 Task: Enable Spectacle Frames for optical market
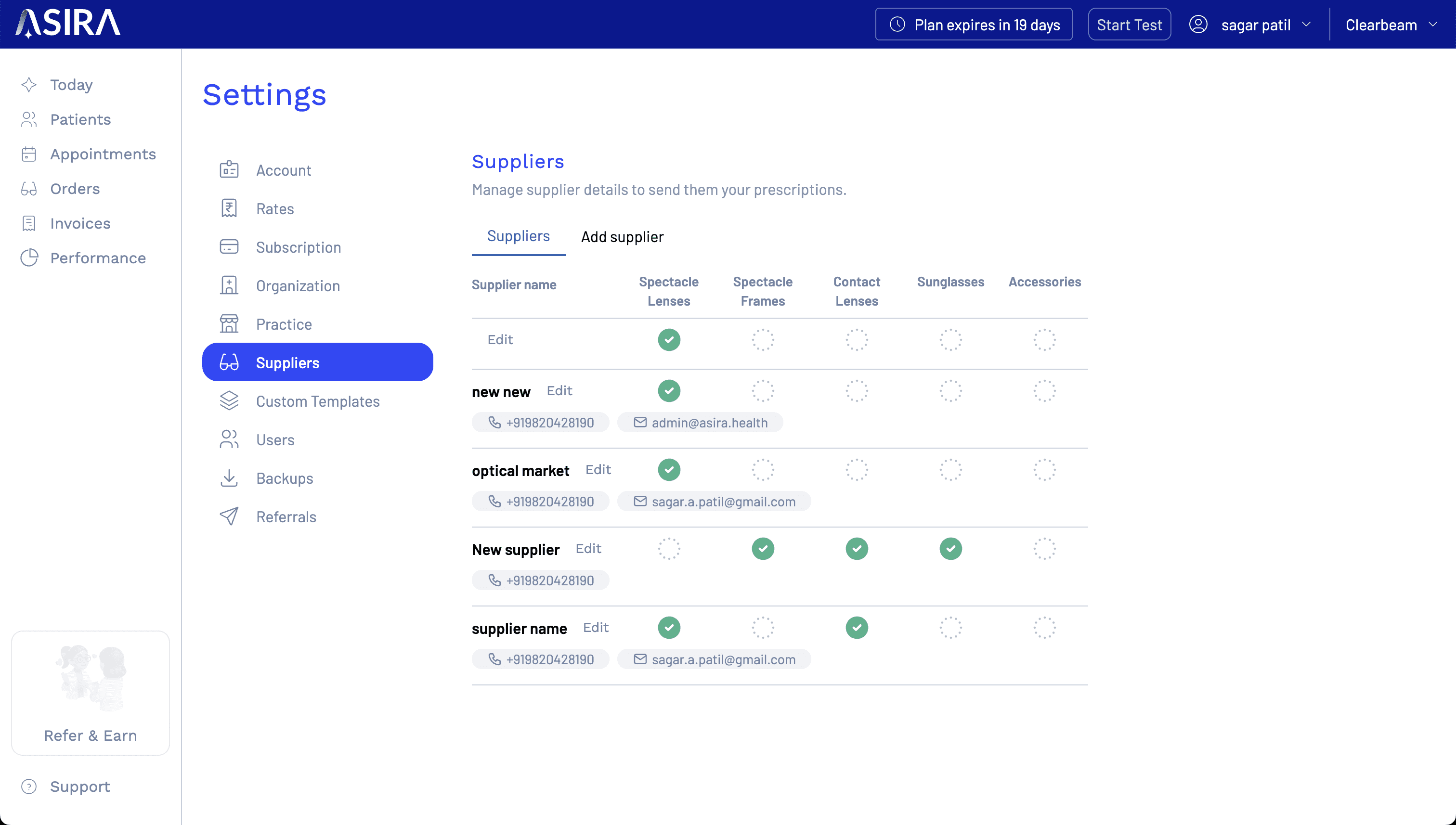(x=762, y=470)
